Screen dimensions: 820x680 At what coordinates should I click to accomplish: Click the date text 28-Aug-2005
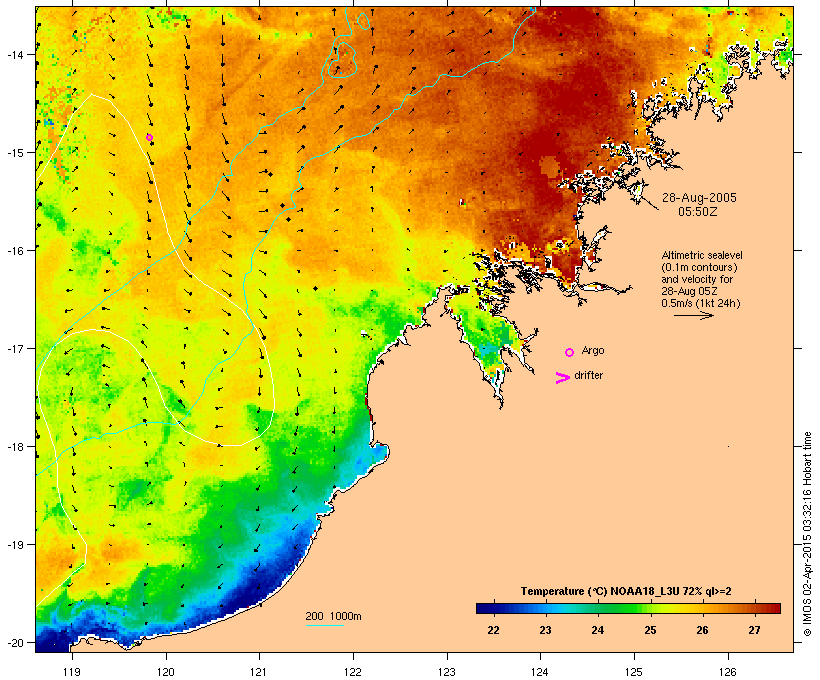[x=699, y=198]
